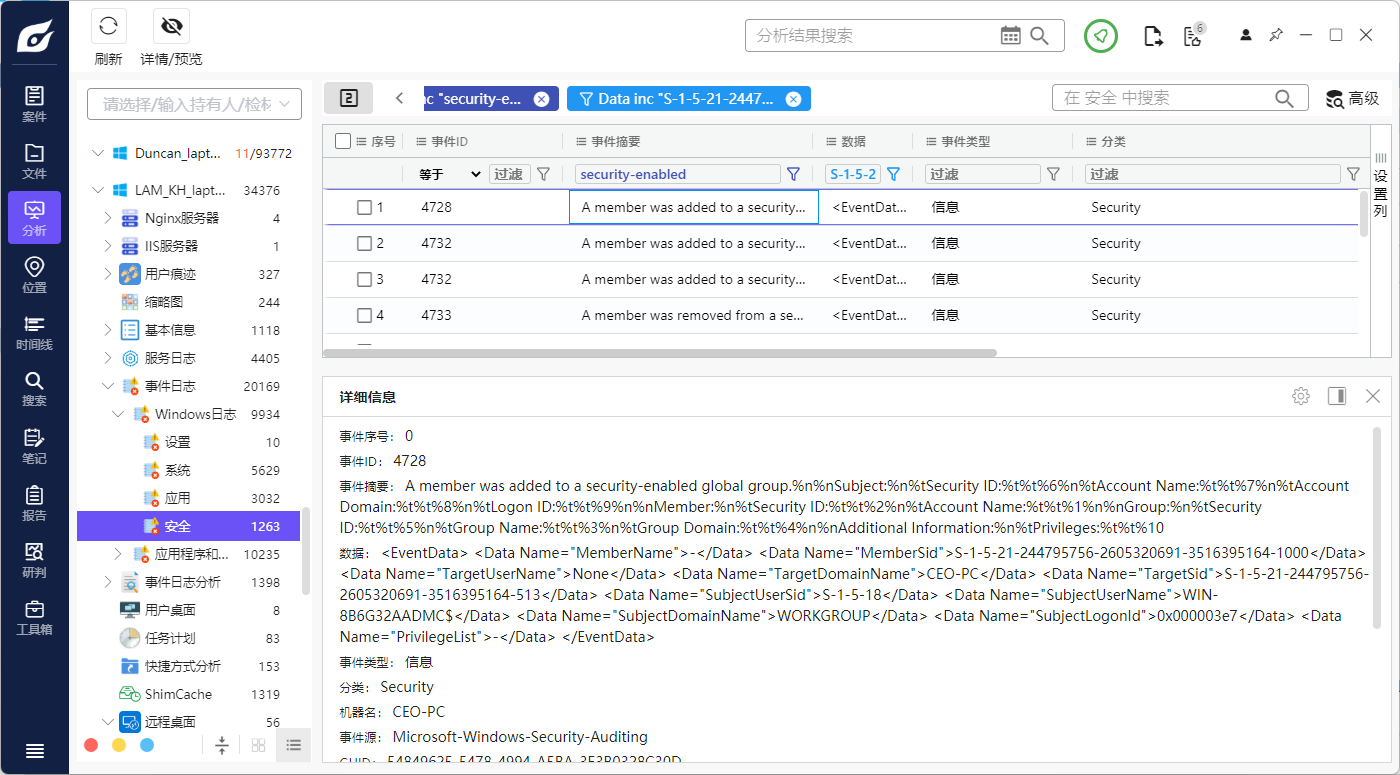1400x775 pixels.
Task: Check the checkbox for row 1
Action: 365,207
